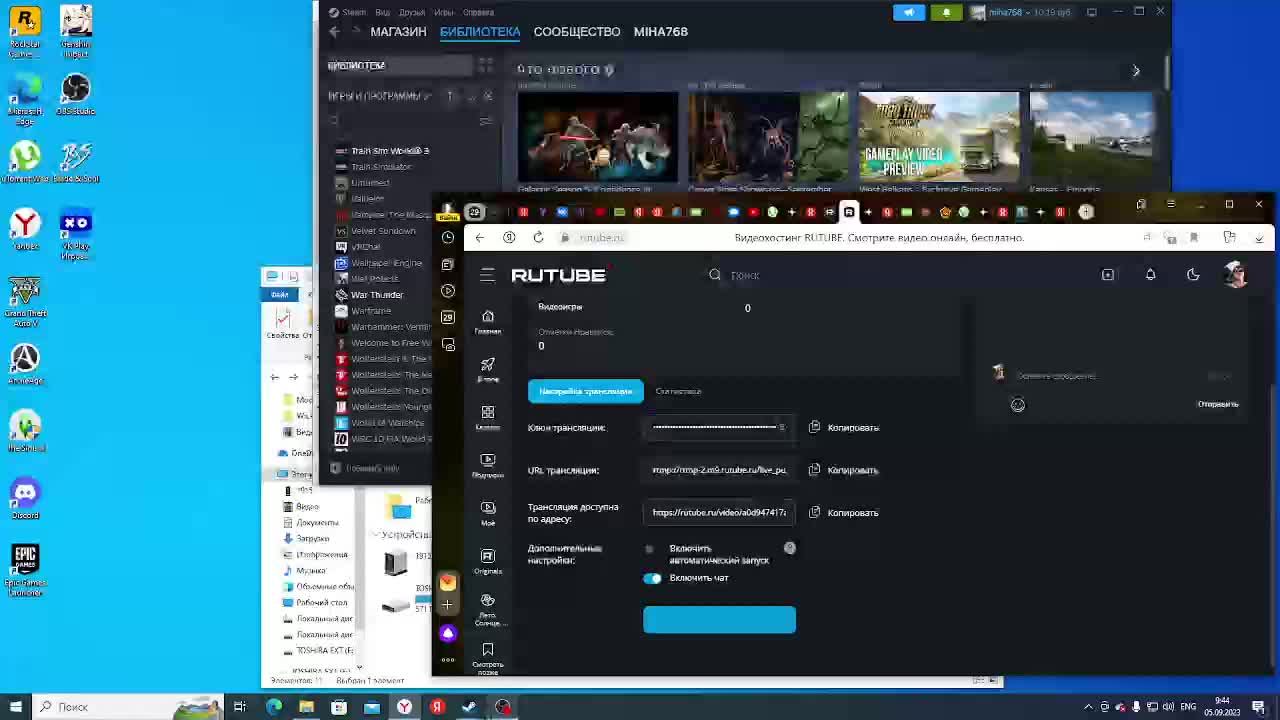This screenshot has height=720, width=1280.
Task: Go back in Steam navigation
Action: (335, 32)
